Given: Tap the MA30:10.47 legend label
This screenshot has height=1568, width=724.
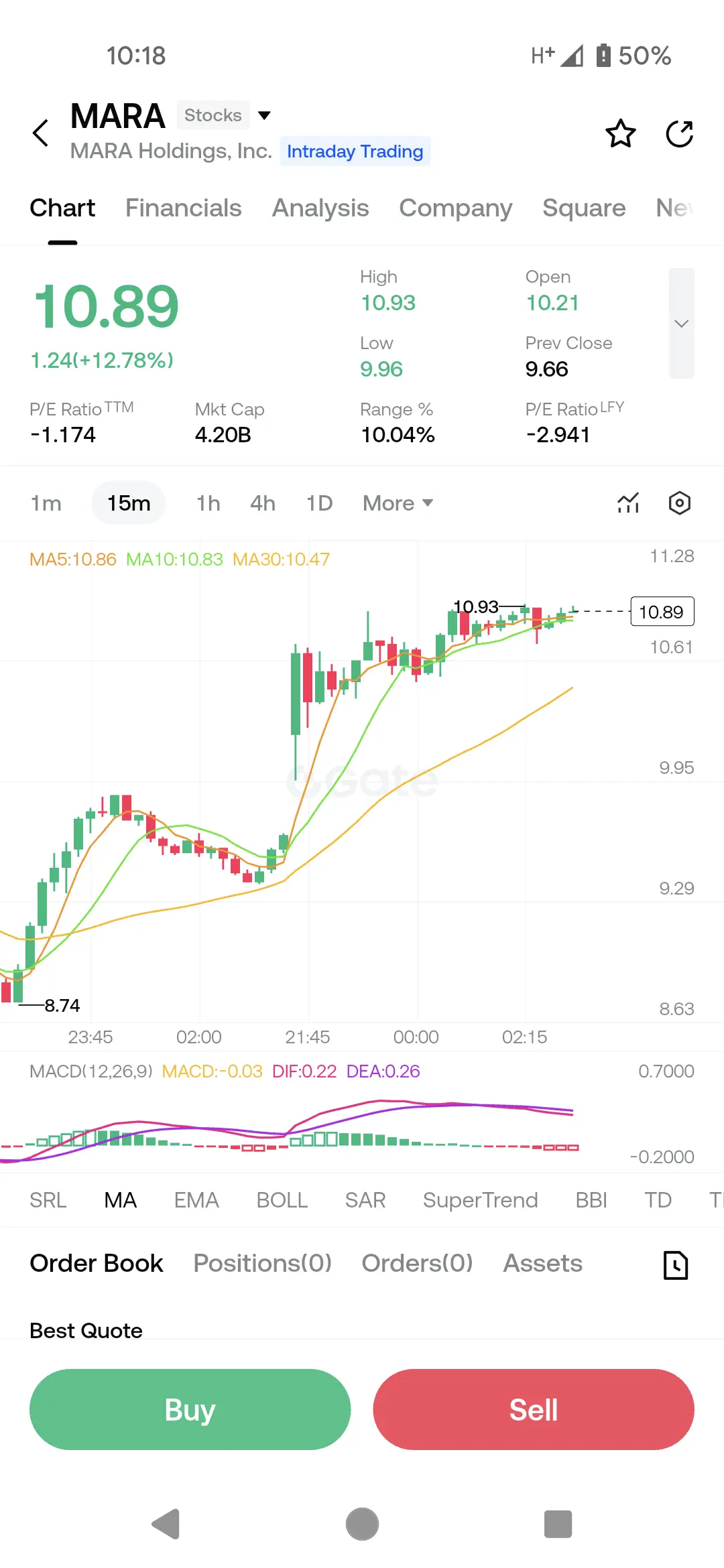Looking at the screenshot, I should 282,560.
